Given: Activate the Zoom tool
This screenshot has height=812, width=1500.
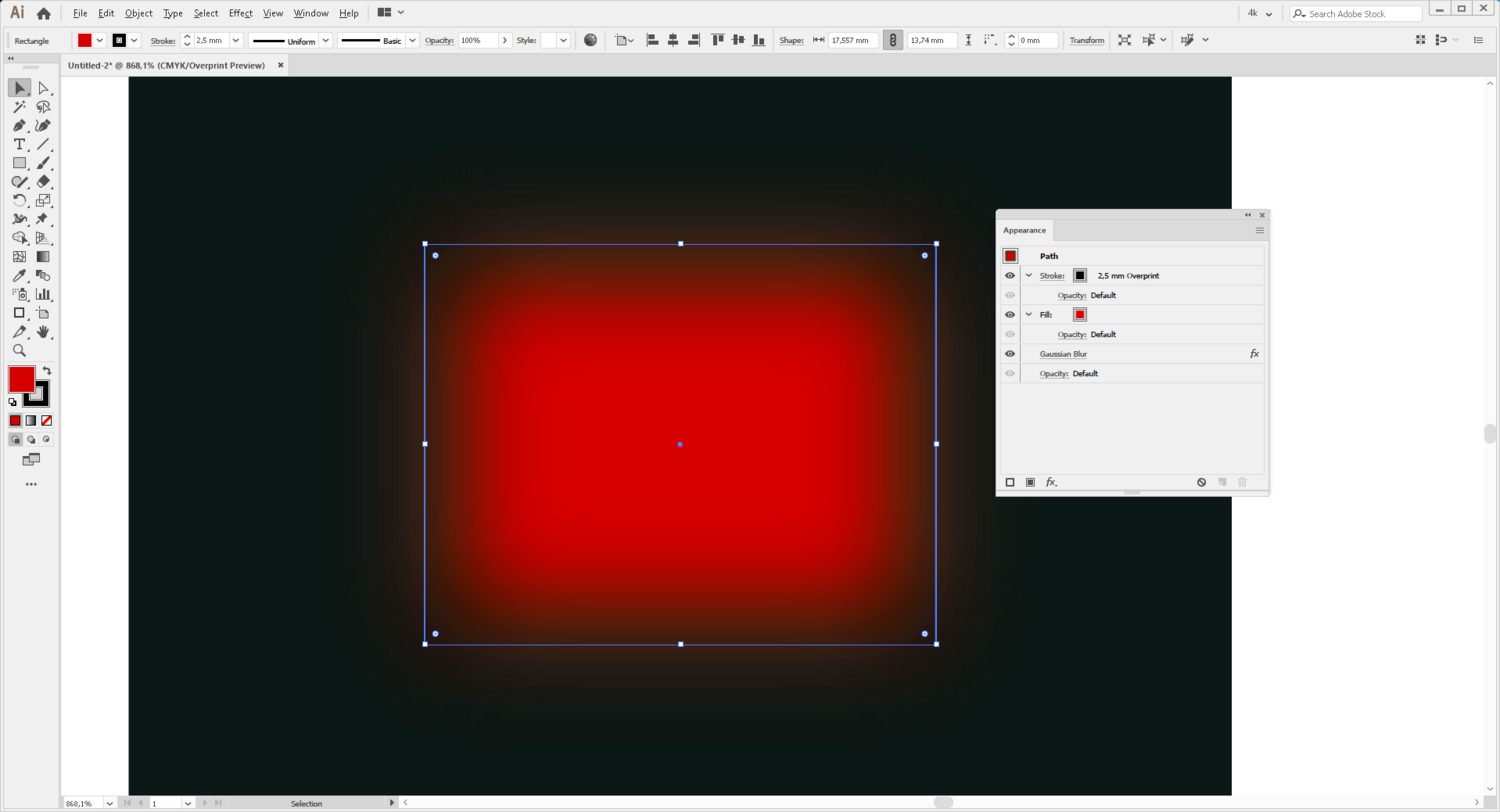Looking at the screenshot, I should tap(19, 351).
